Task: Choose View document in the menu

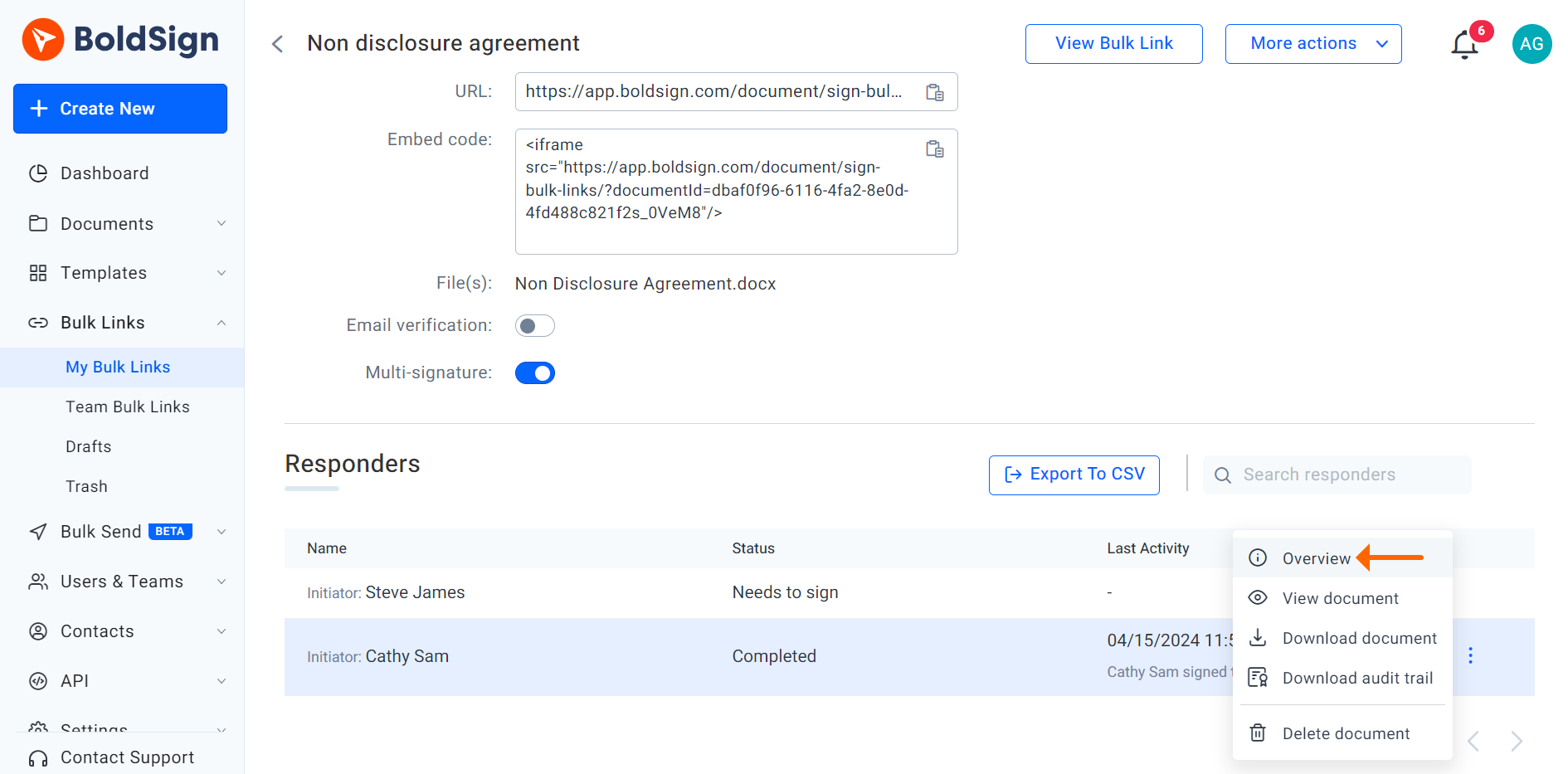Action: pos(1342,598)
